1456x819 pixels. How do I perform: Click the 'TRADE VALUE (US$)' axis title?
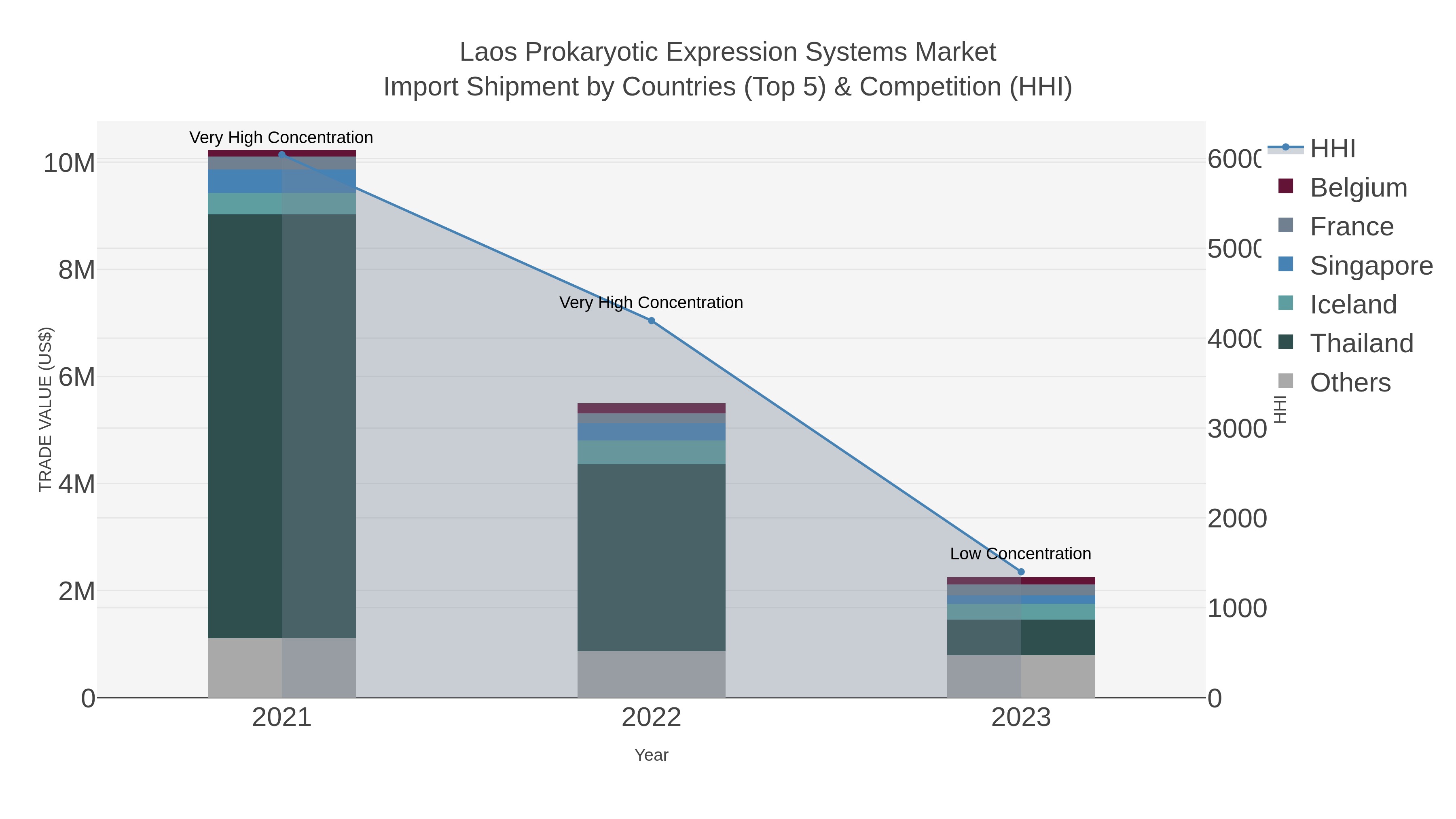(45, 409)
